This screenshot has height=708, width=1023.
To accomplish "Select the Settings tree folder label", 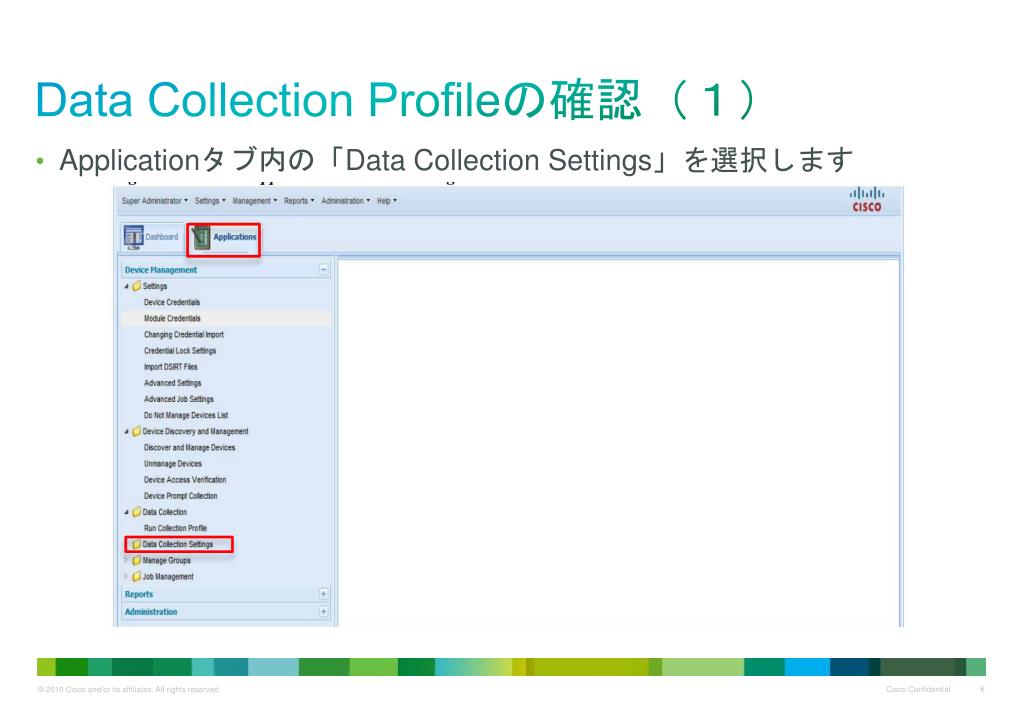I will pyautogui.click(x=155, y=286).
